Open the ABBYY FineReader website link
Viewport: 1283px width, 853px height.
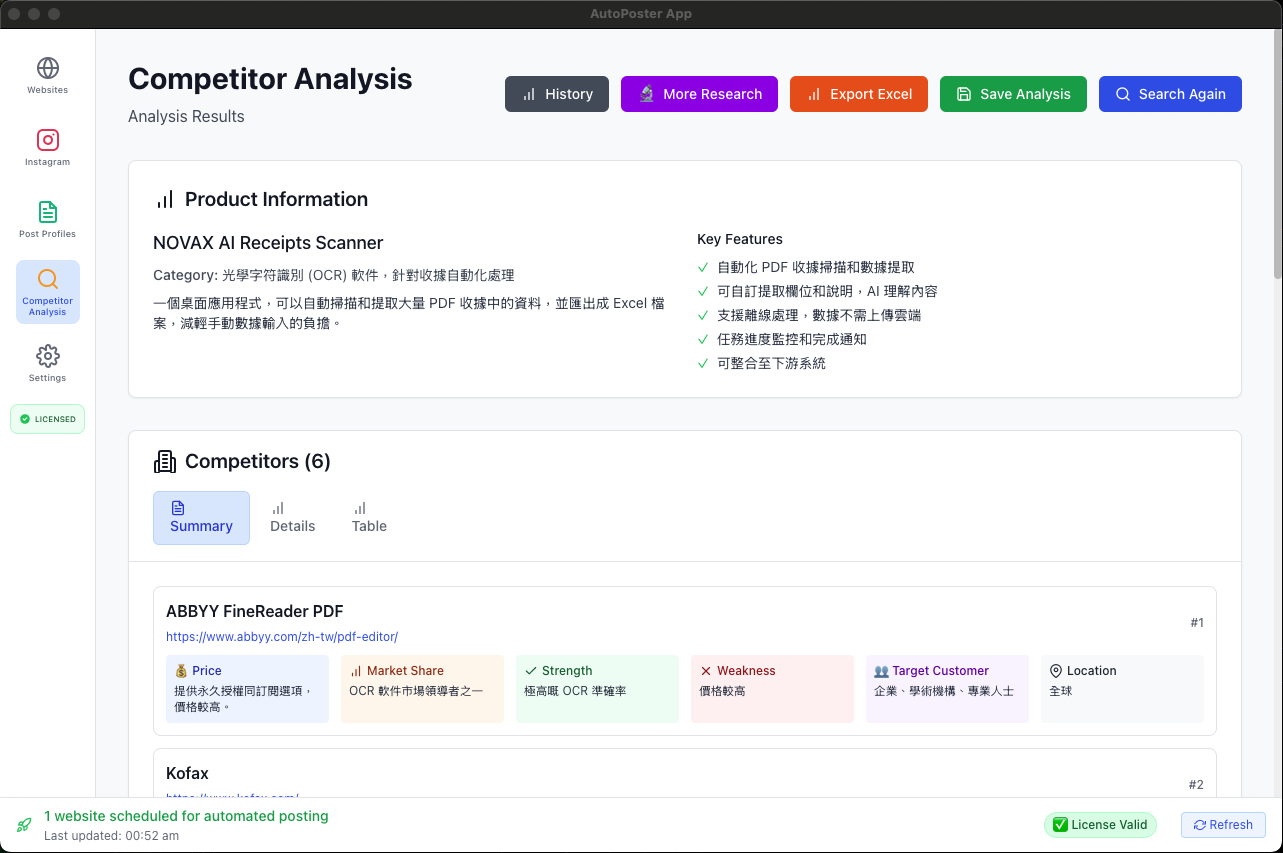[282, 637]
